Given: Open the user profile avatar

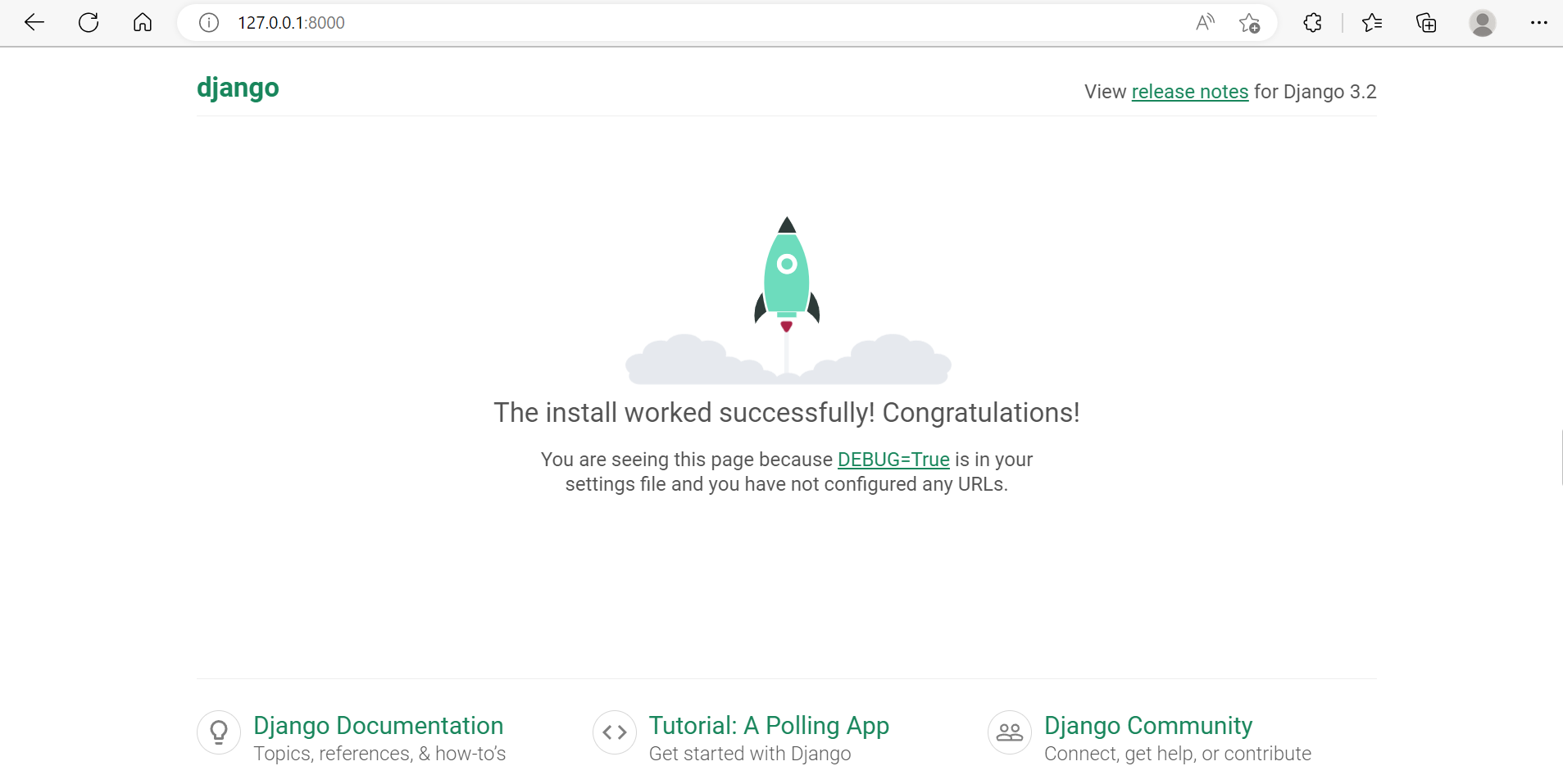Looking at the screenshot, I should [x=1482, y=23].
